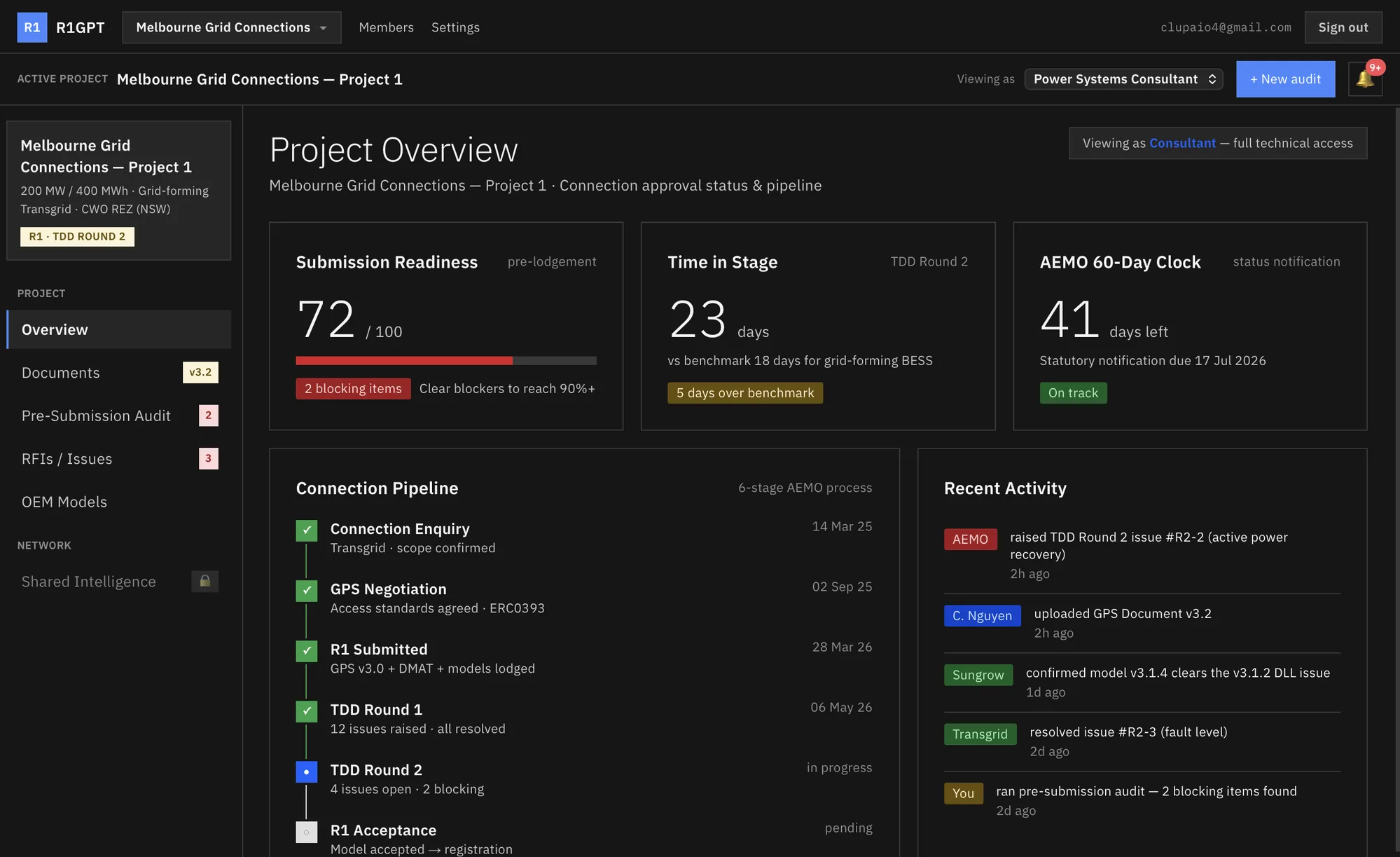The image size is (1400, 857).
Task: Click the "in progress" pipeline status
Action: (x=840, y=767)
